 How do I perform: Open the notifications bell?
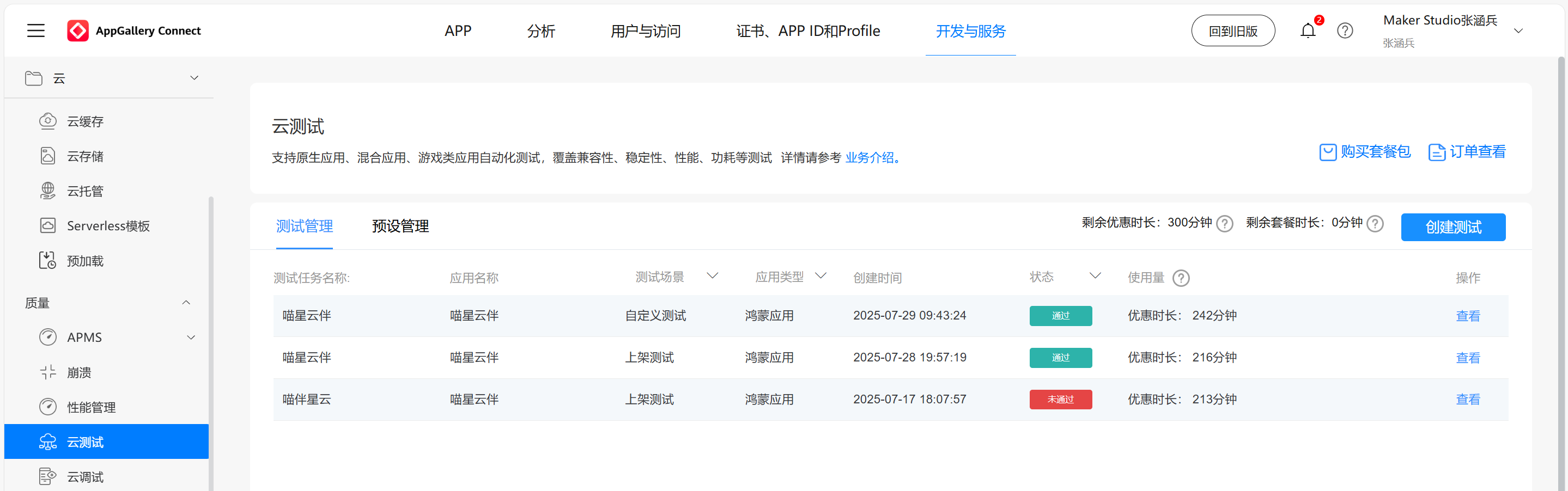click(1308, 30)
